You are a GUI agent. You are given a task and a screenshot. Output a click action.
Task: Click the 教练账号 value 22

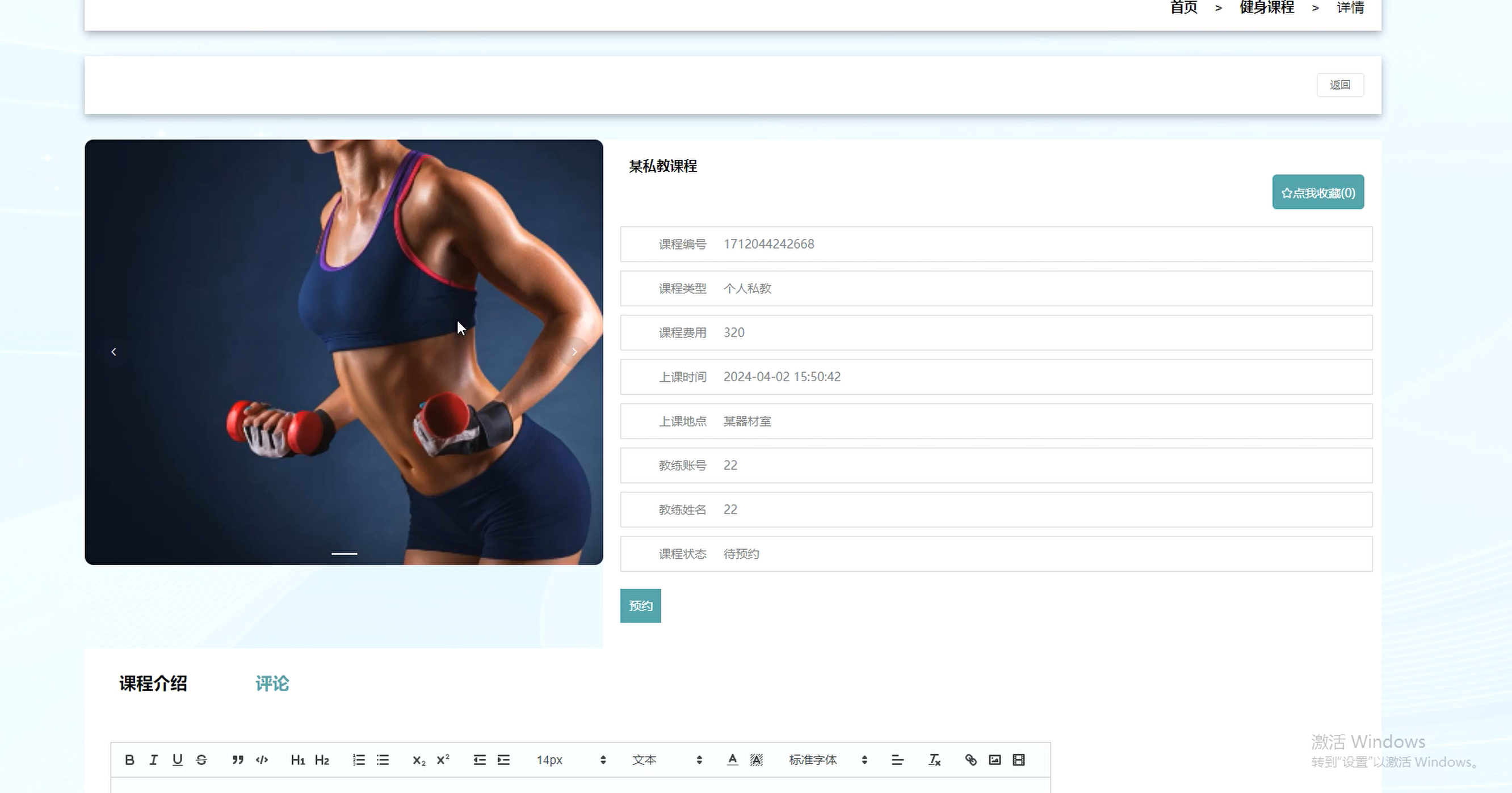tap(730, 465)
